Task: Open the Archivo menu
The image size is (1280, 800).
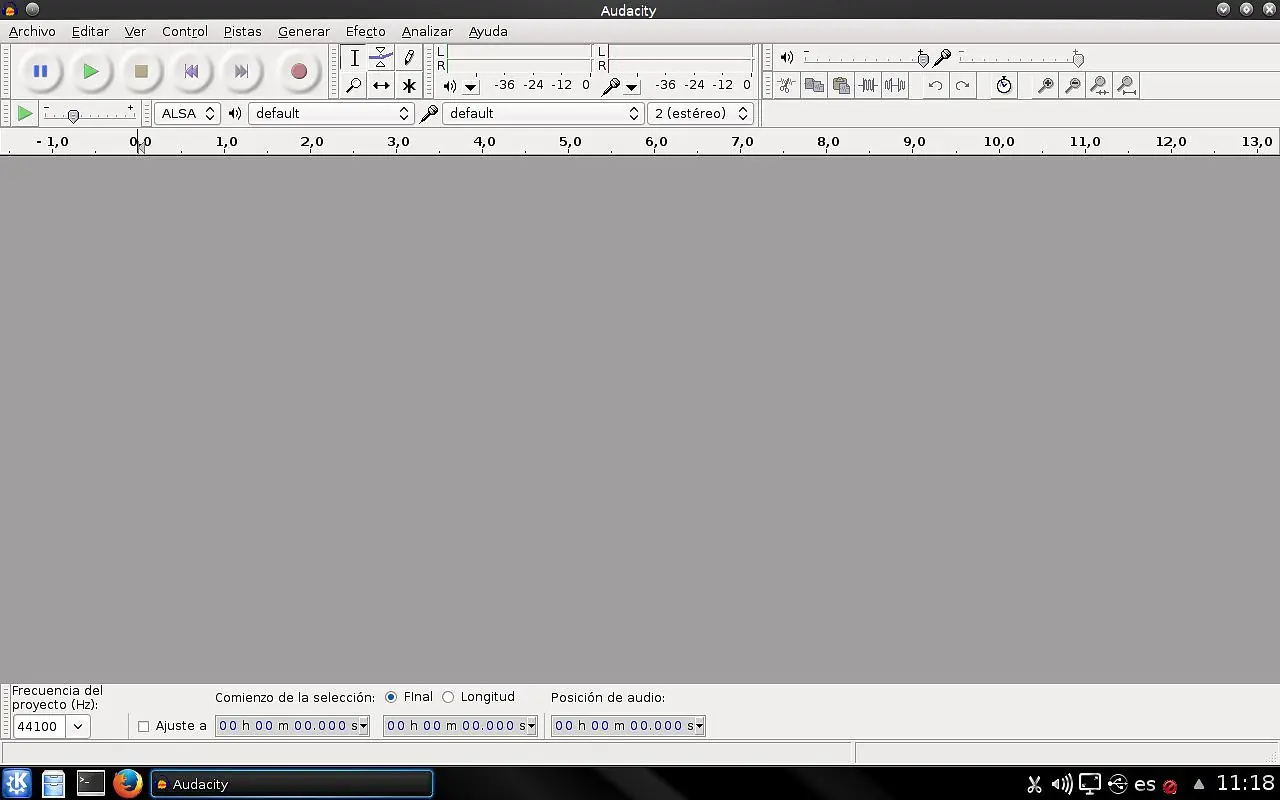Action: (32, 31)
